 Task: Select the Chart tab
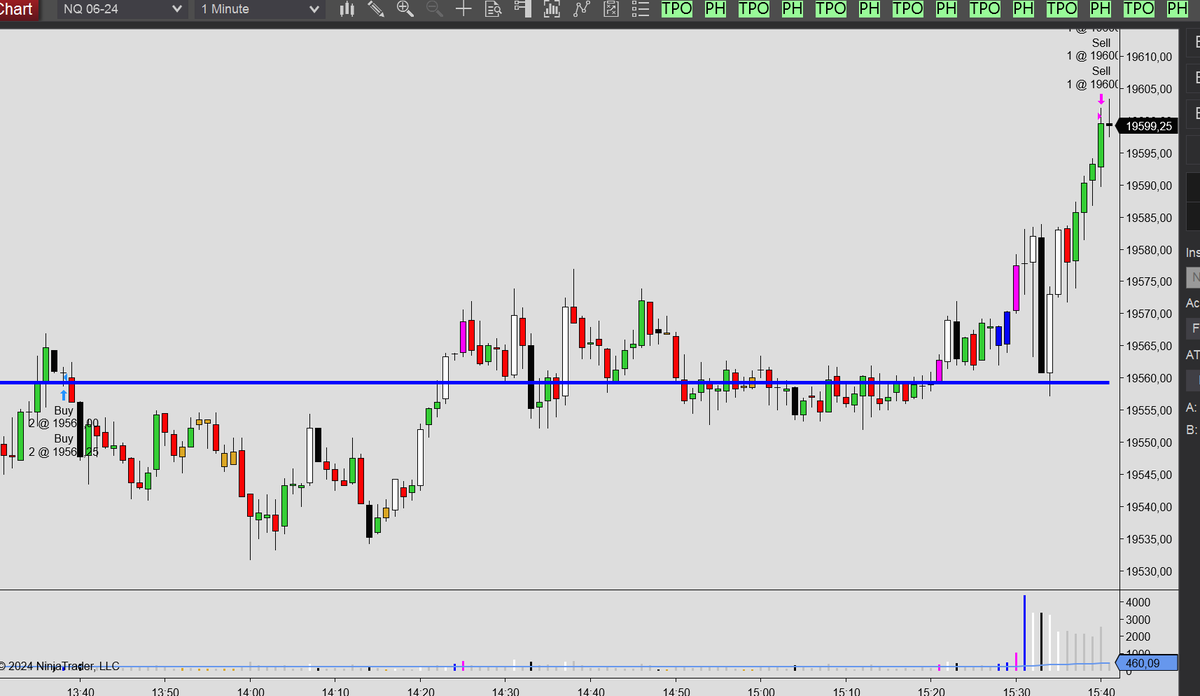point(18,9)
